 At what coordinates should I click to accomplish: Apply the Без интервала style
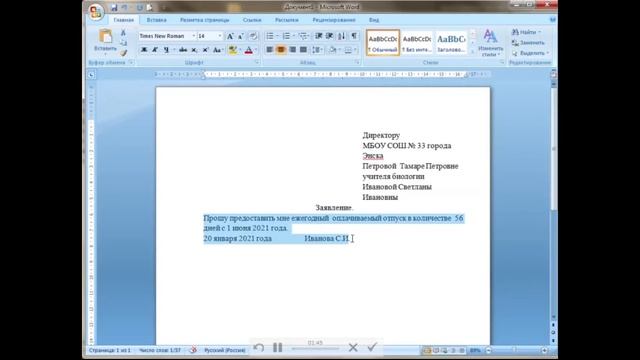pyautogui.click(x=417, y=42)
